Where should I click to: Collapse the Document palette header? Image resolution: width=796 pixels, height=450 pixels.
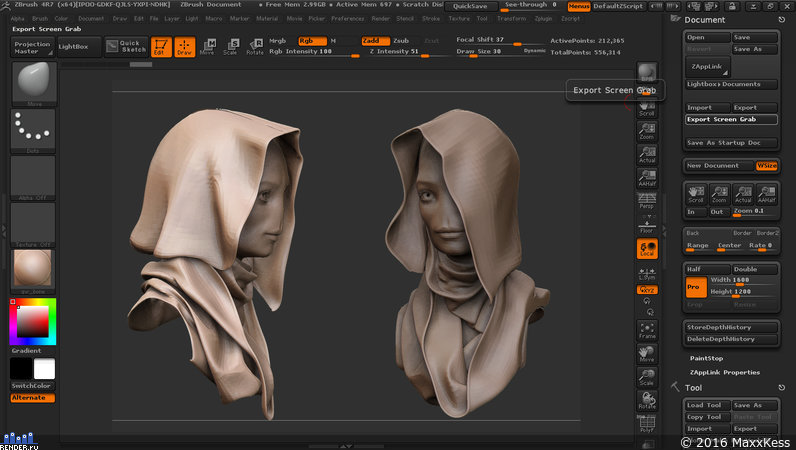tap(705, 20)
